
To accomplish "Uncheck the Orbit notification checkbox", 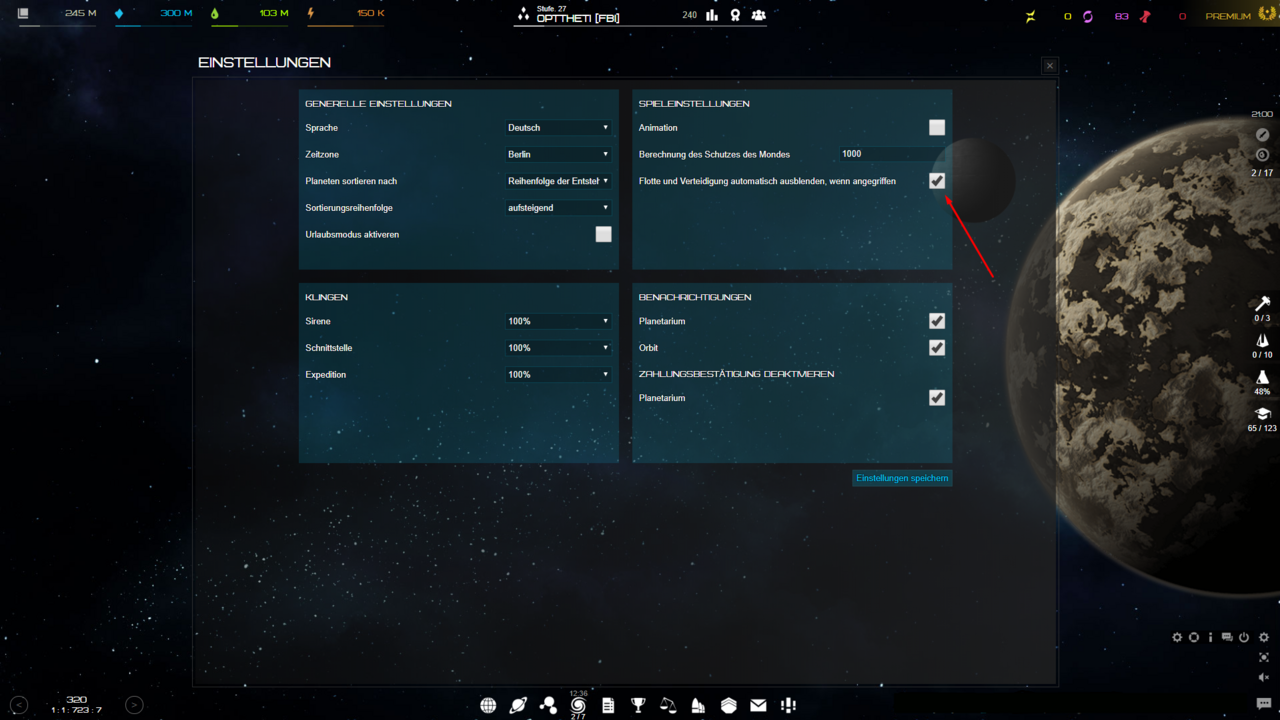I will [937, 348].
